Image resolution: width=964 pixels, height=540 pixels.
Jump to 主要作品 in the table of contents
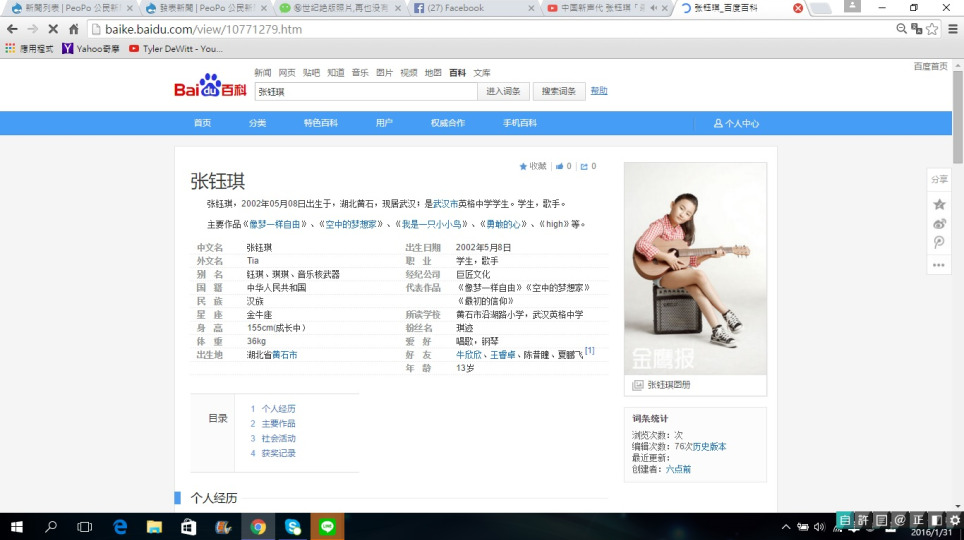(278, 423)
